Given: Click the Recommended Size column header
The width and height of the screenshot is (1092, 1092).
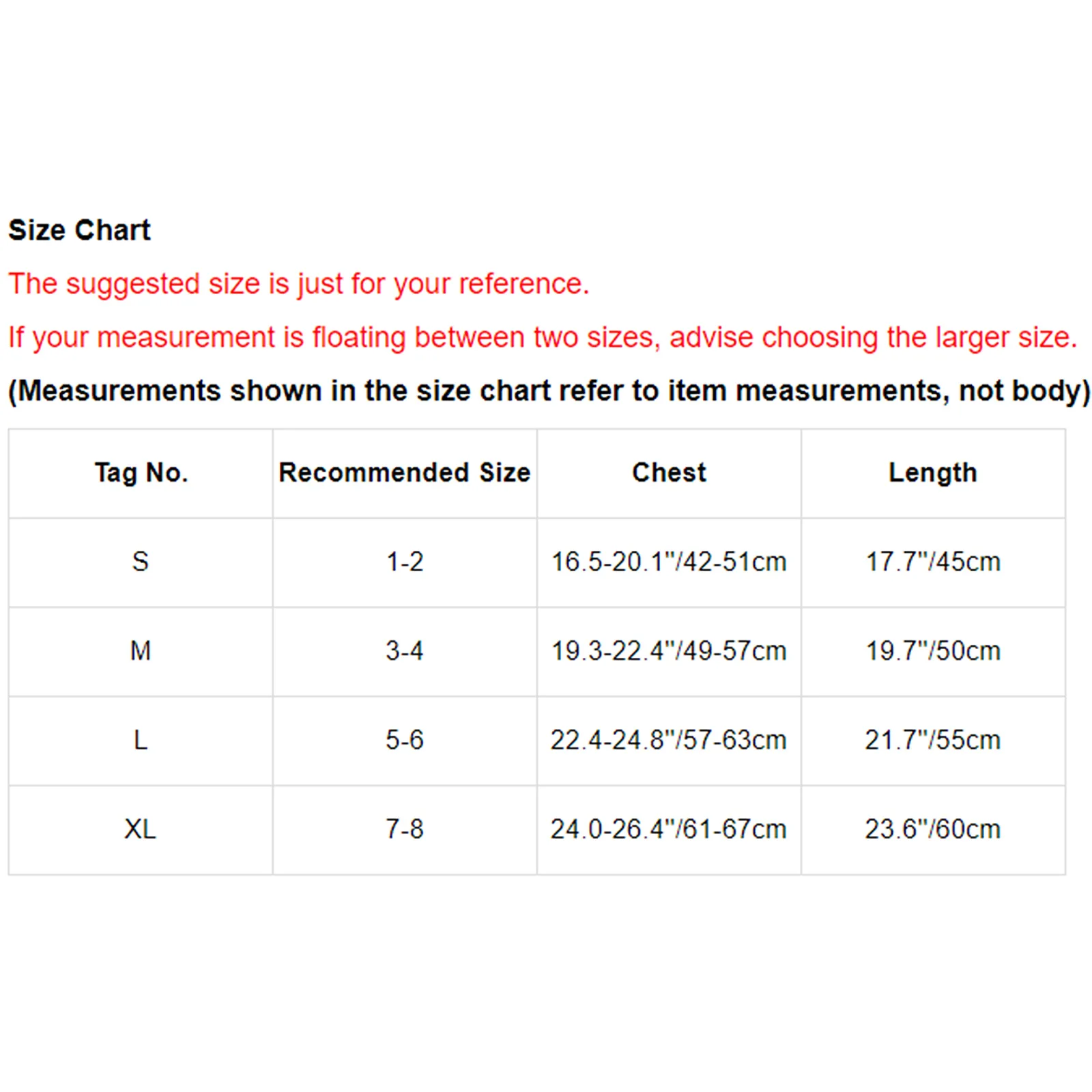Looking at the screenshot, I should [405, 472].
